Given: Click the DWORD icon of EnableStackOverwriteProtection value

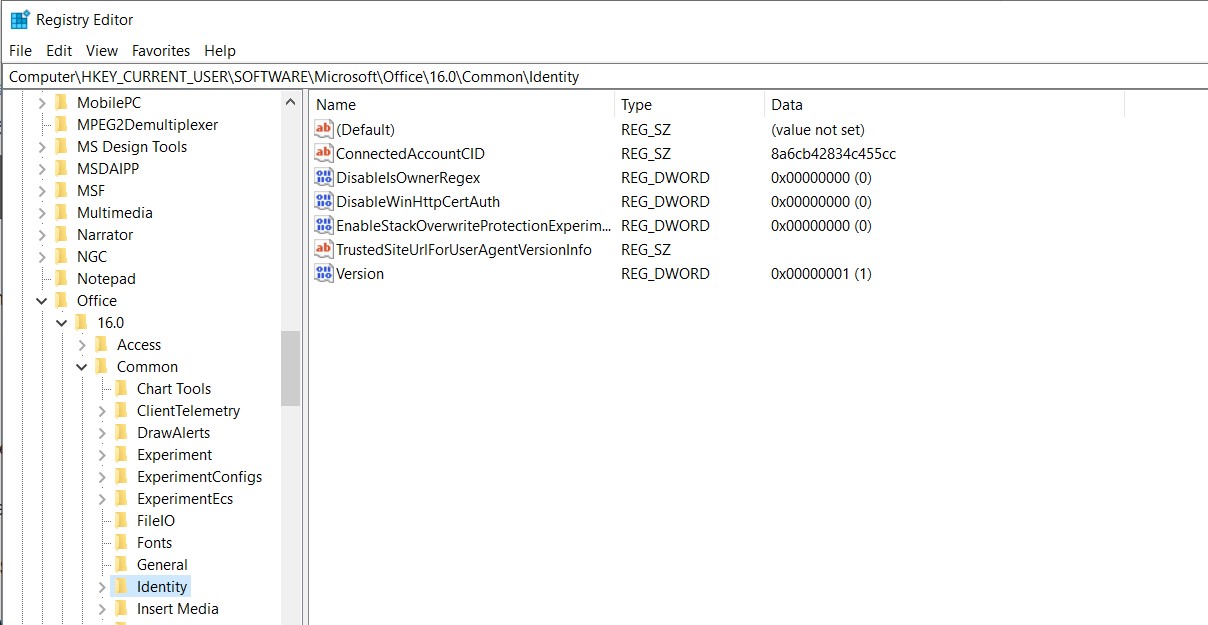Looking at the screenshot, I should pos(323,225).
